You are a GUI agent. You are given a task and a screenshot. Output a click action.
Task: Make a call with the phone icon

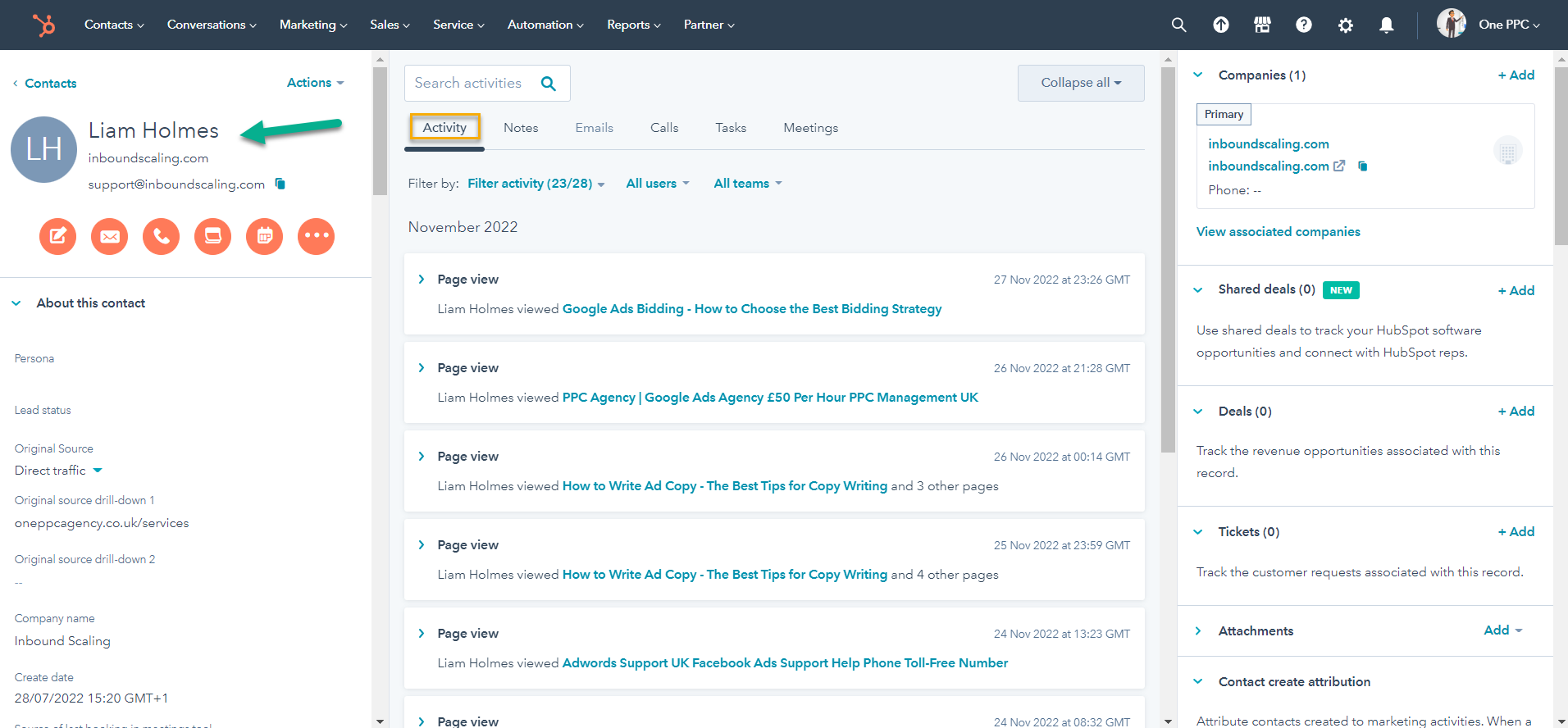(x=162, y=236)
